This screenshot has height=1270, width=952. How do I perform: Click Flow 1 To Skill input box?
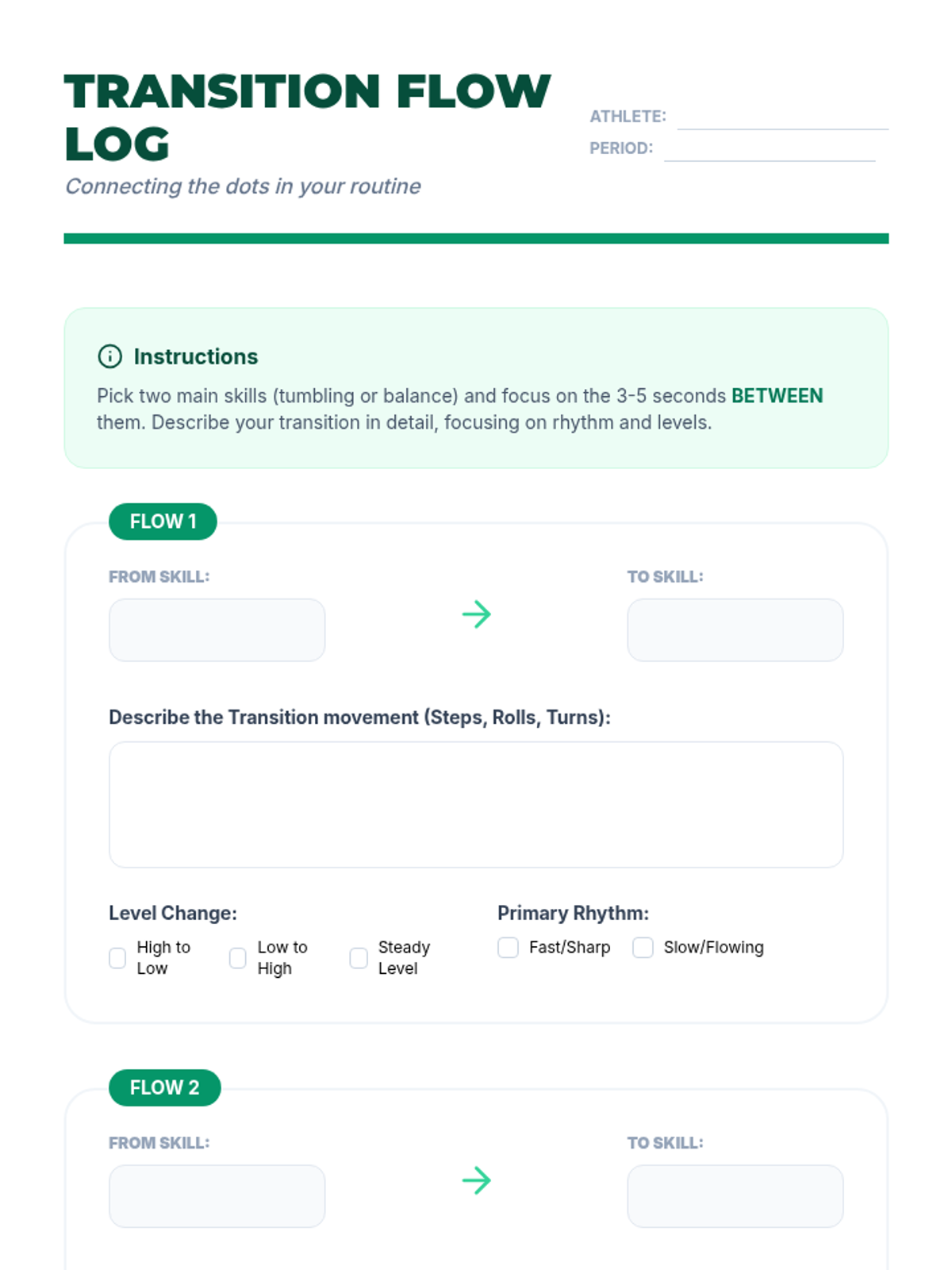pyautogui.click(x=735, y=630)
